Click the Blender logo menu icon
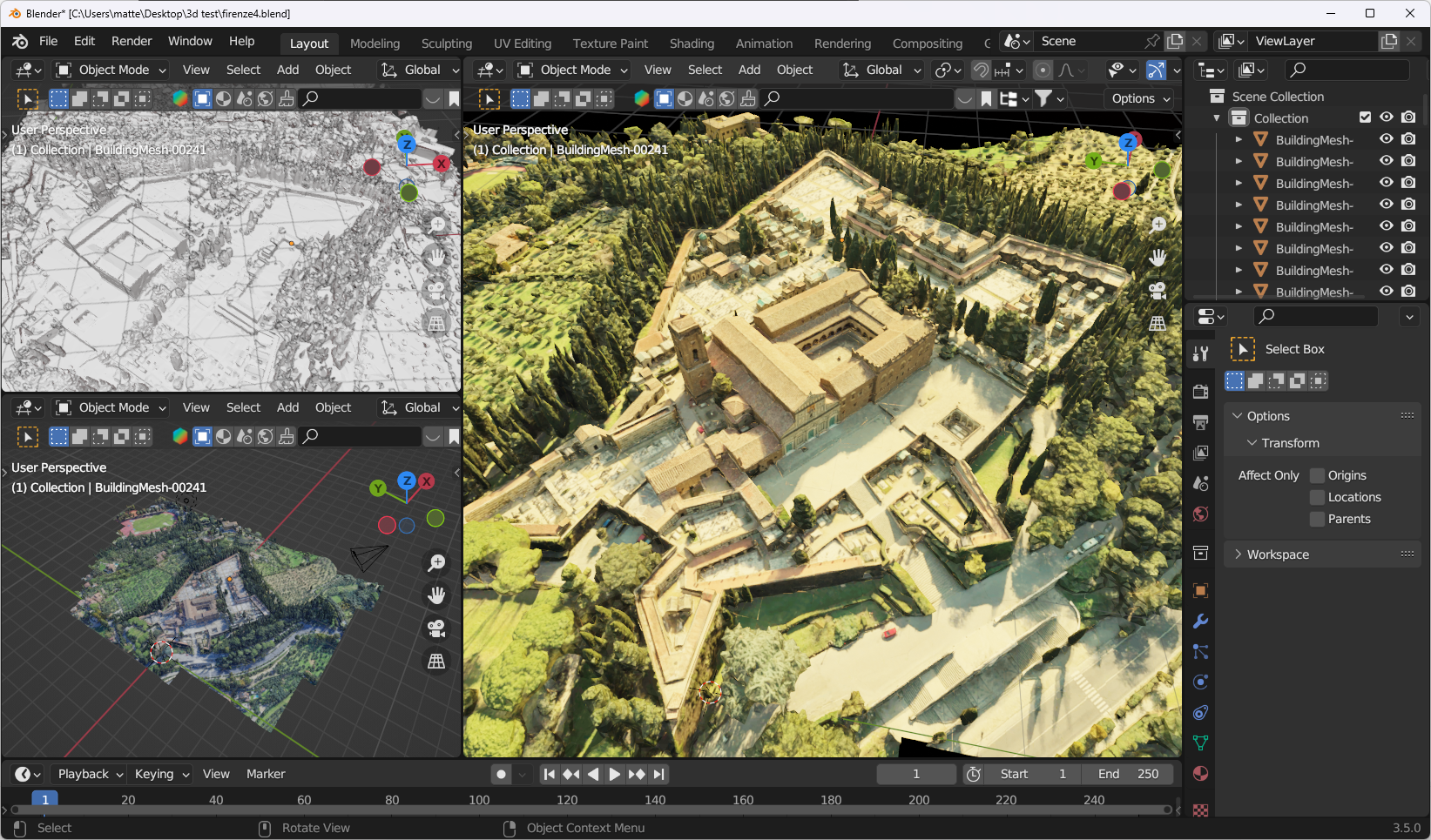 (20, 41)
